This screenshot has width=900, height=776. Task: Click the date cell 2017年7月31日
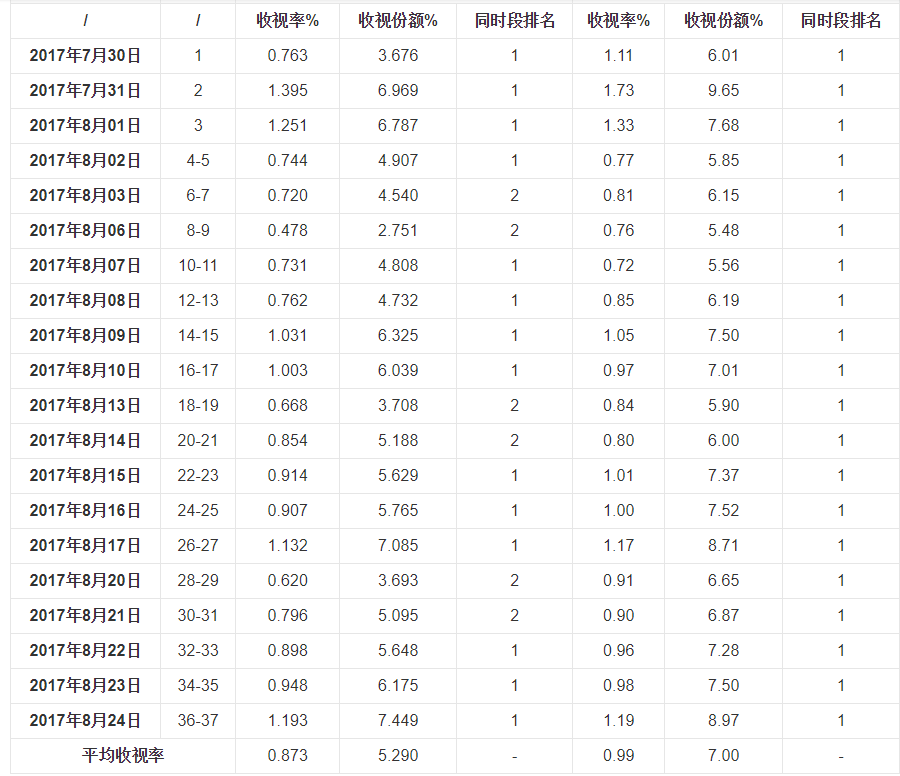point(85,91)
